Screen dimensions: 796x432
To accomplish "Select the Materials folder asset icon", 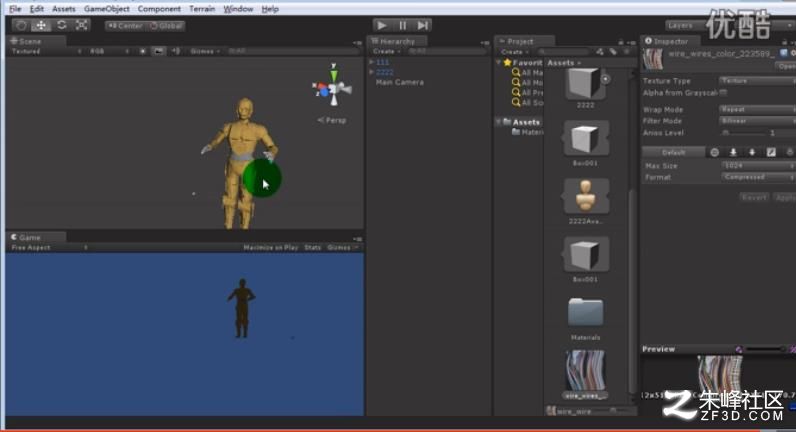I will [585, 312].
